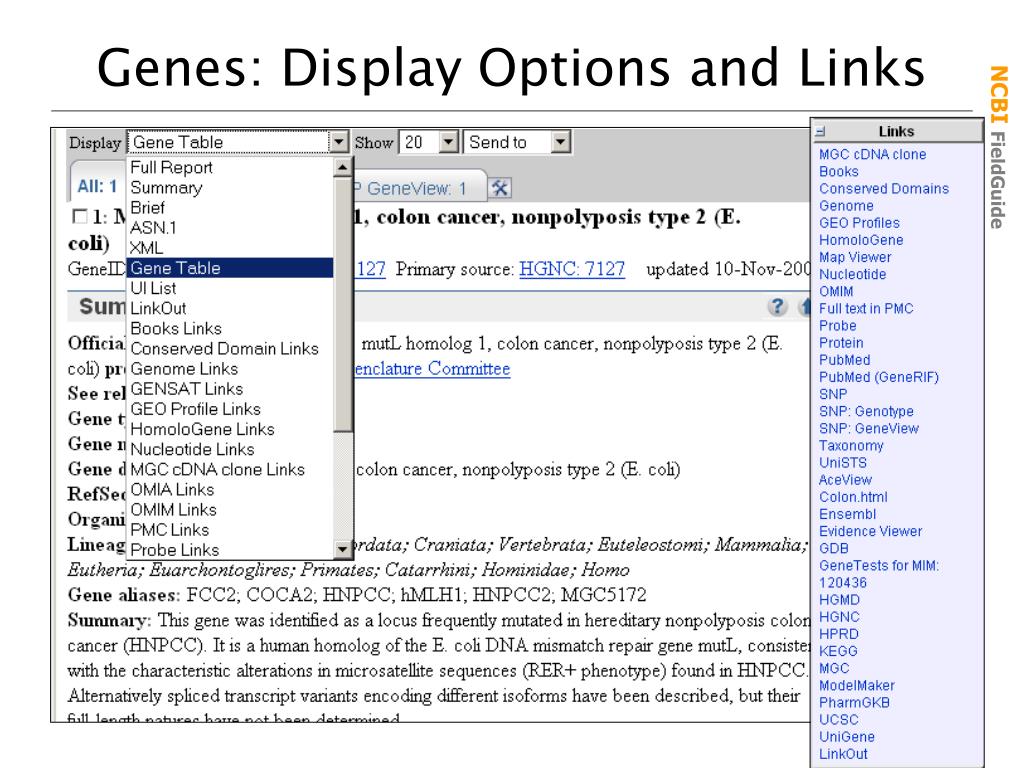The width and height of the screenshot is (1024, 768).
Task: Follow the GeneTests for MIM link
Action: pos(878,573)
